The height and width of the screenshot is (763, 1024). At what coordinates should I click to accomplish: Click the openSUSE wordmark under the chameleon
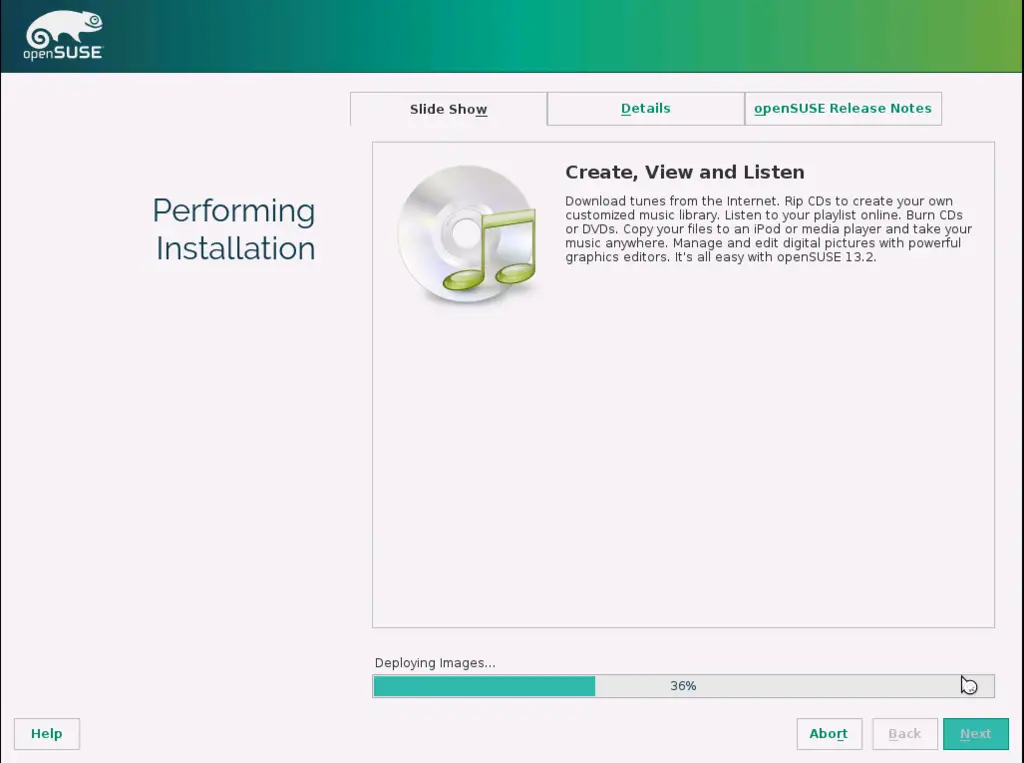pyautogui.click(x=63, y=52)
